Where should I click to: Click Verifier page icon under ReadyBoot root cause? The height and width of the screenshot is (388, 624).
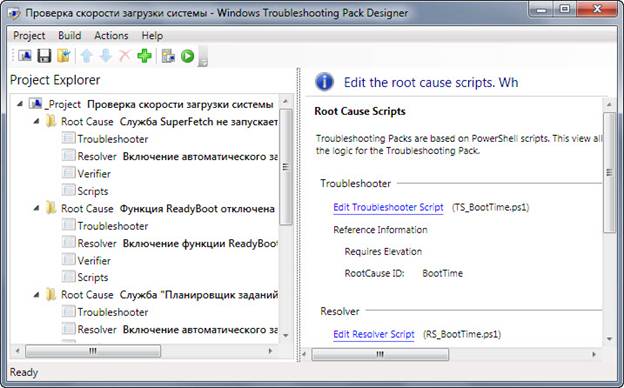pos(68,260)
